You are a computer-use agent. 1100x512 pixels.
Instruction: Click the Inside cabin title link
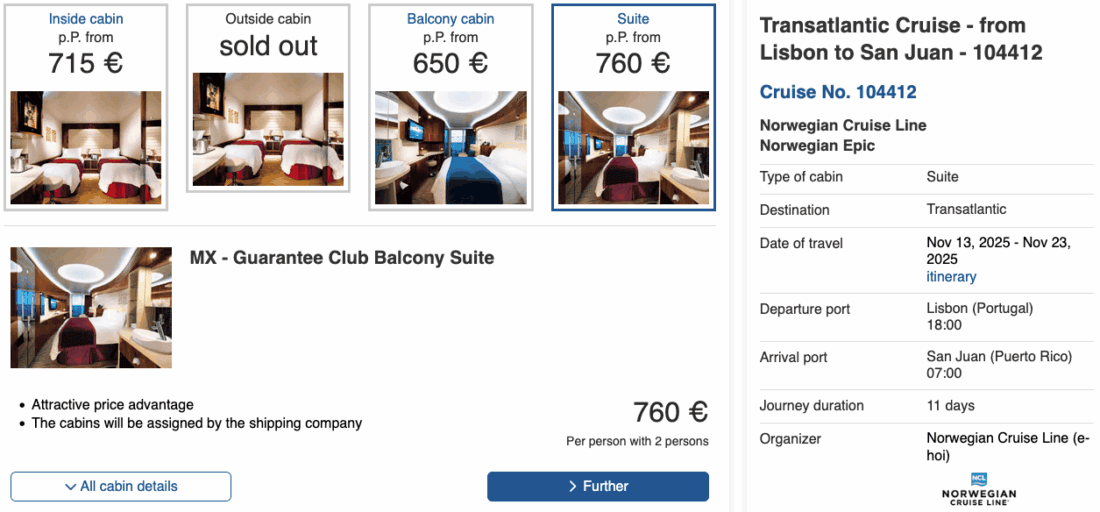point(86,19)
